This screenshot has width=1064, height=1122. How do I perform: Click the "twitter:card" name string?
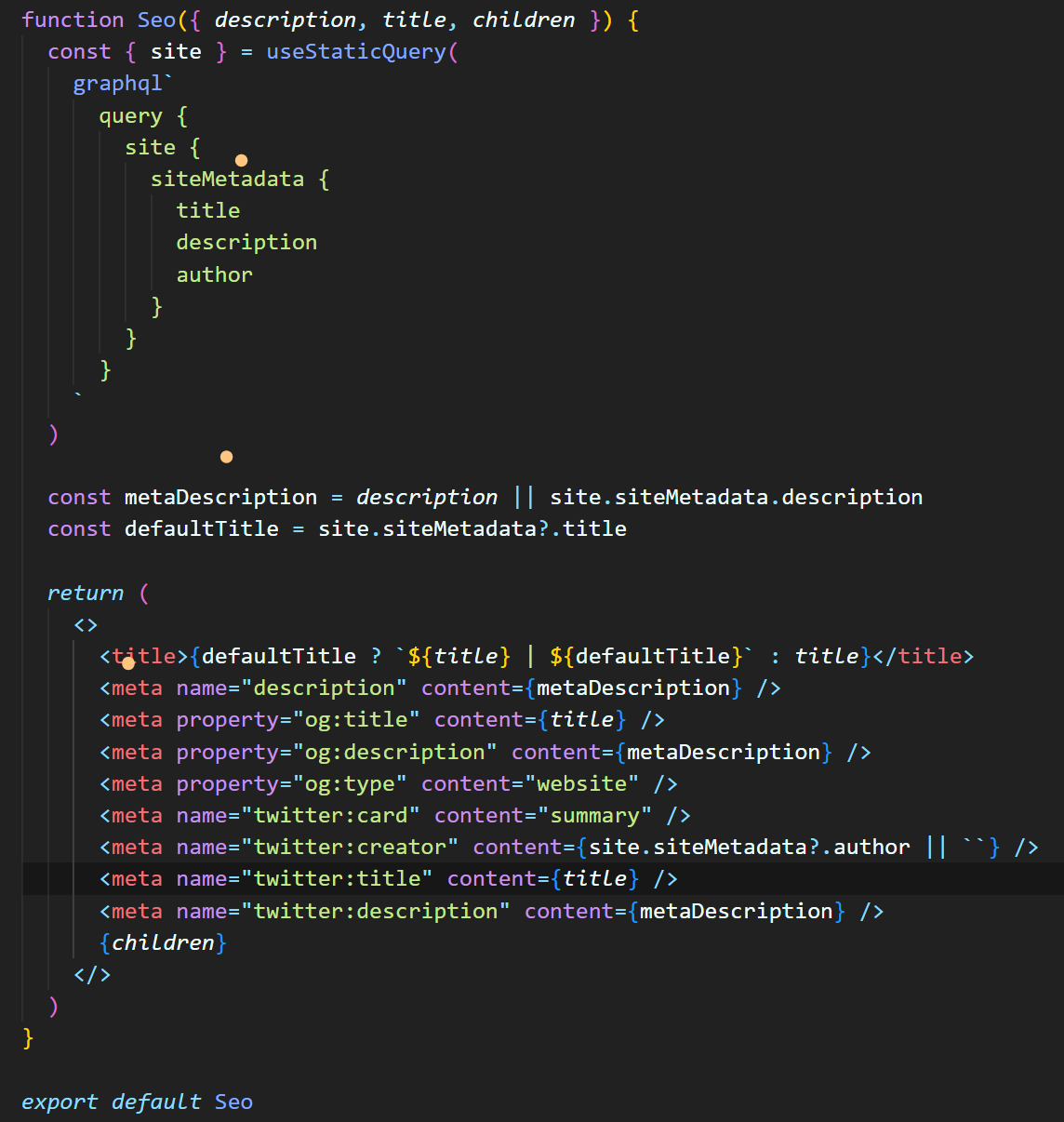point(330,815)
